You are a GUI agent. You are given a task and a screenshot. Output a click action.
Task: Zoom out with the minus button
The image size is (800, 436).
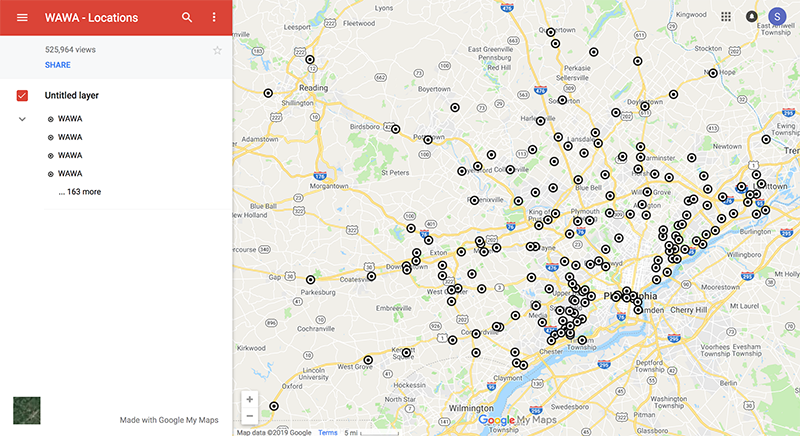[x=249, y=416]
